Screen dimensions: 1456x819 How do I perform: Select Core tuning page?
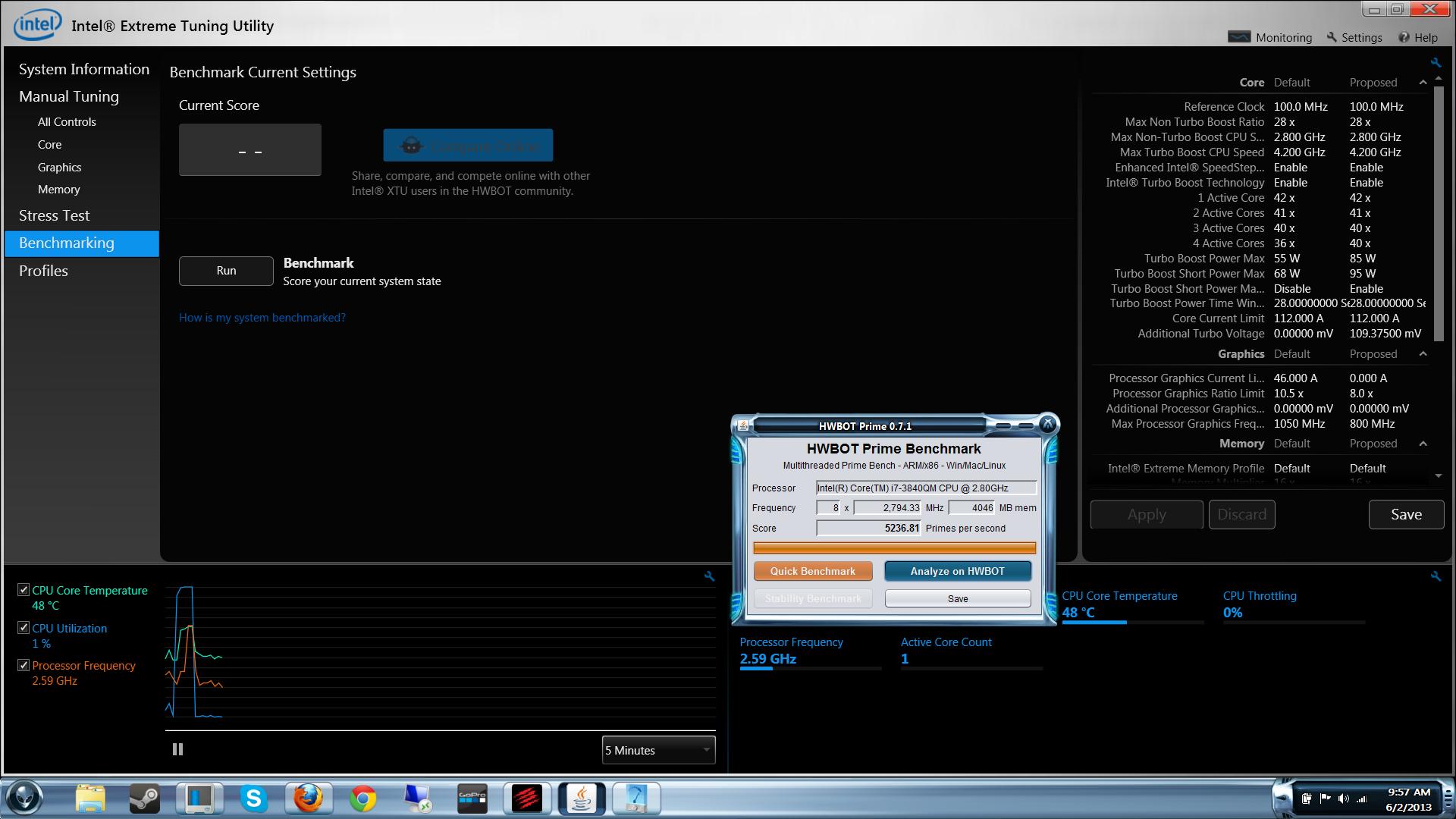tap(49, 144)
